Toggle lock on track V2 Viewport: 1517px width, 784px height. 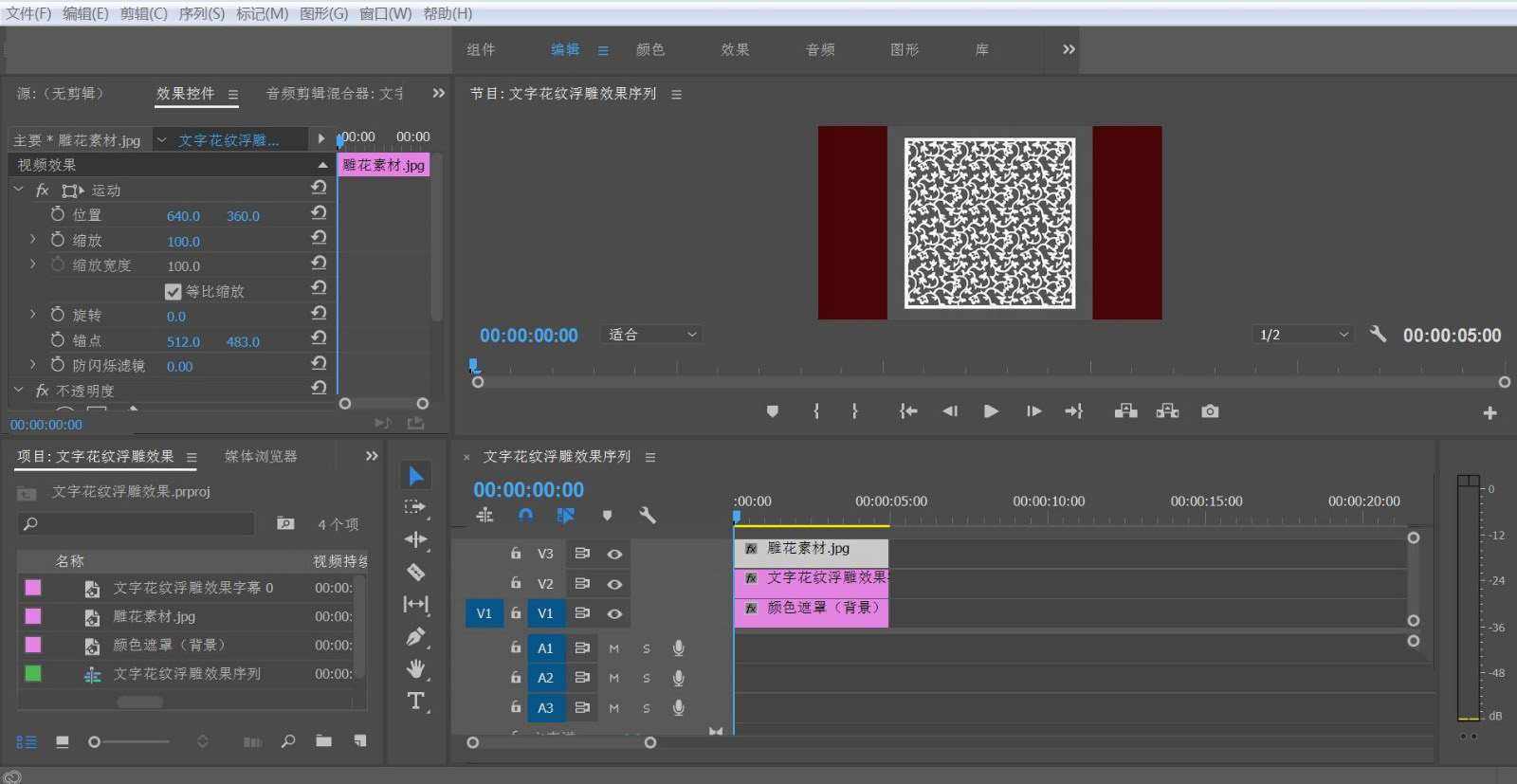516,583
